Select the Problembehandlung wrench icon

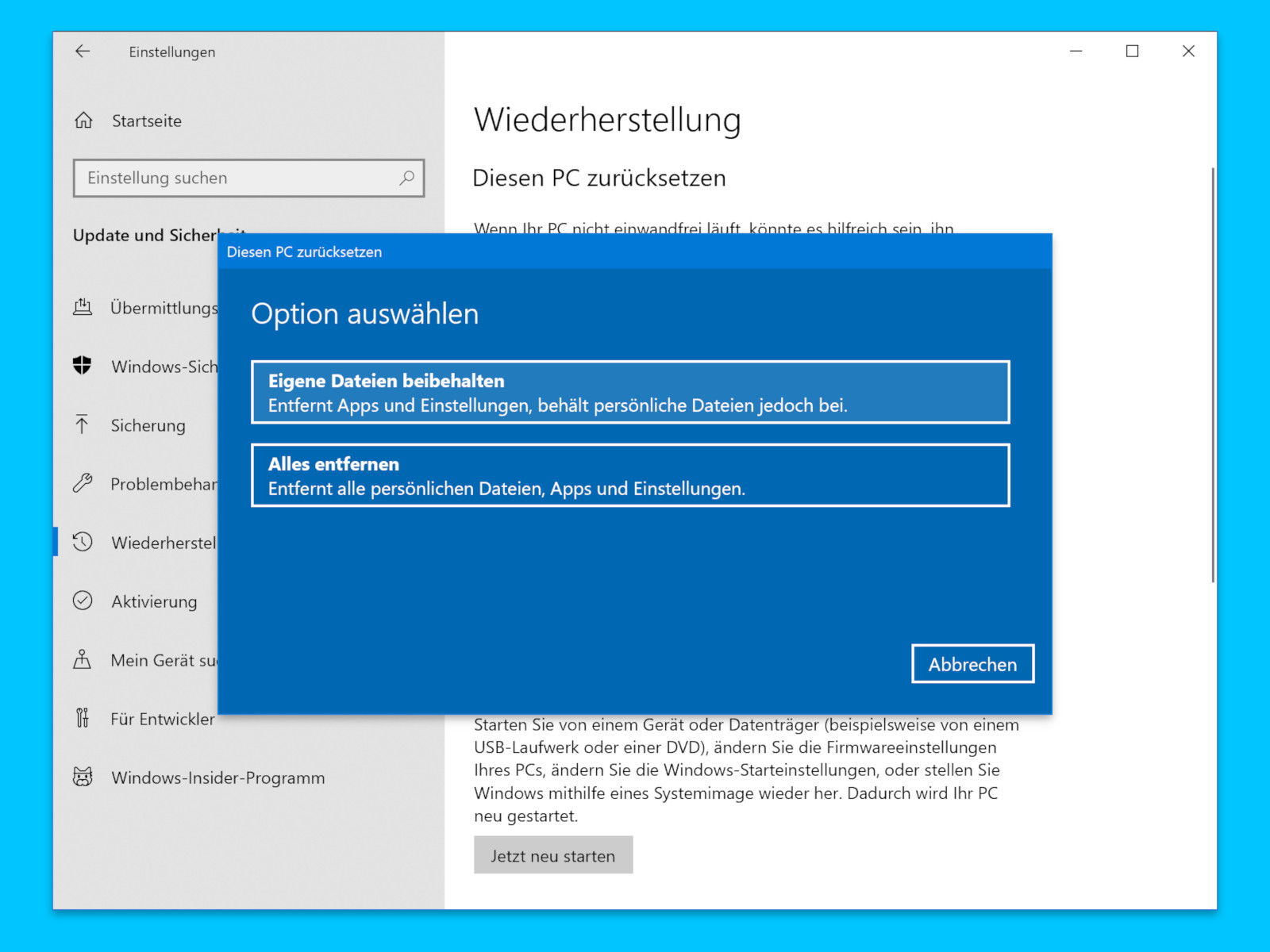[83, 483]
